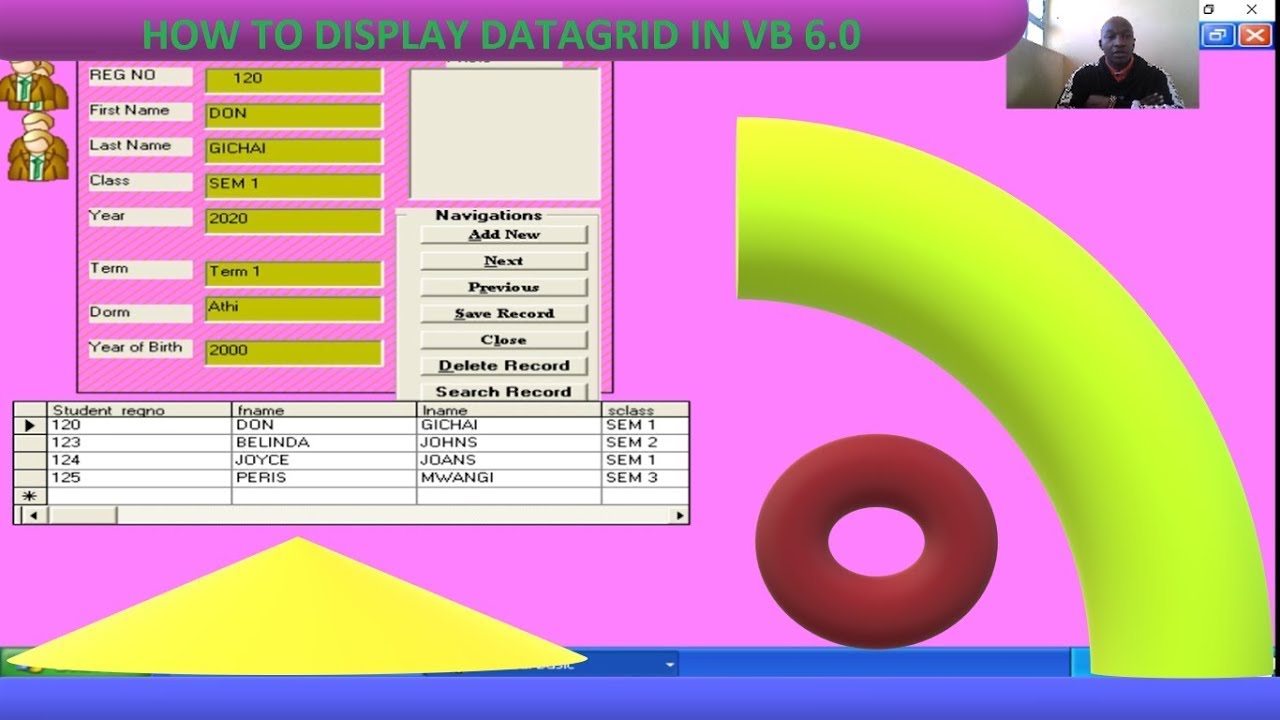Click SEM 2 in the sclass column
This screenshot has width=1280, height=720.
[645, 442]
